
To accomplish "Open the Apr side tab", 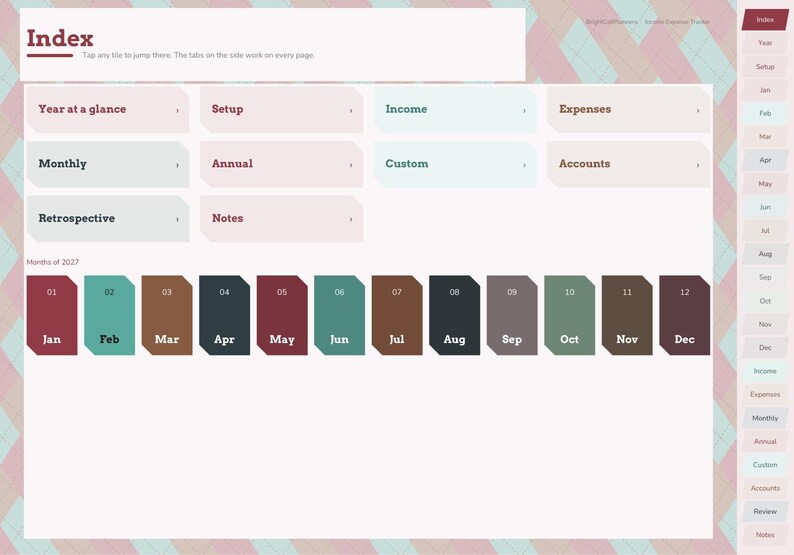I will [765, 160].
